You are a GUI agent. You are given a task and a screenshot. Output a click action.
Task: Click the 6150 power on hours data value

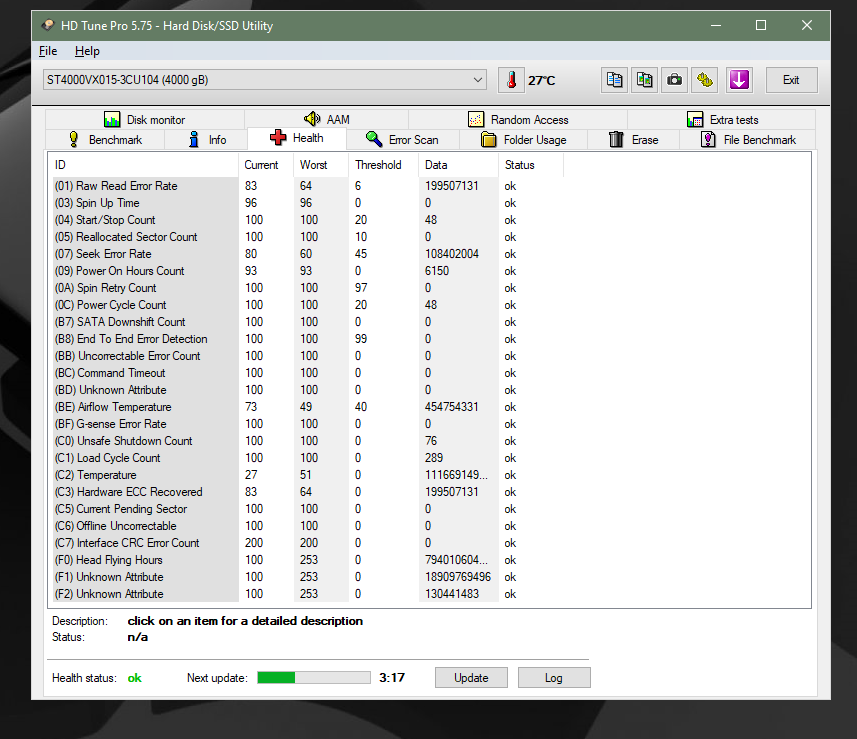coord(437,271)
